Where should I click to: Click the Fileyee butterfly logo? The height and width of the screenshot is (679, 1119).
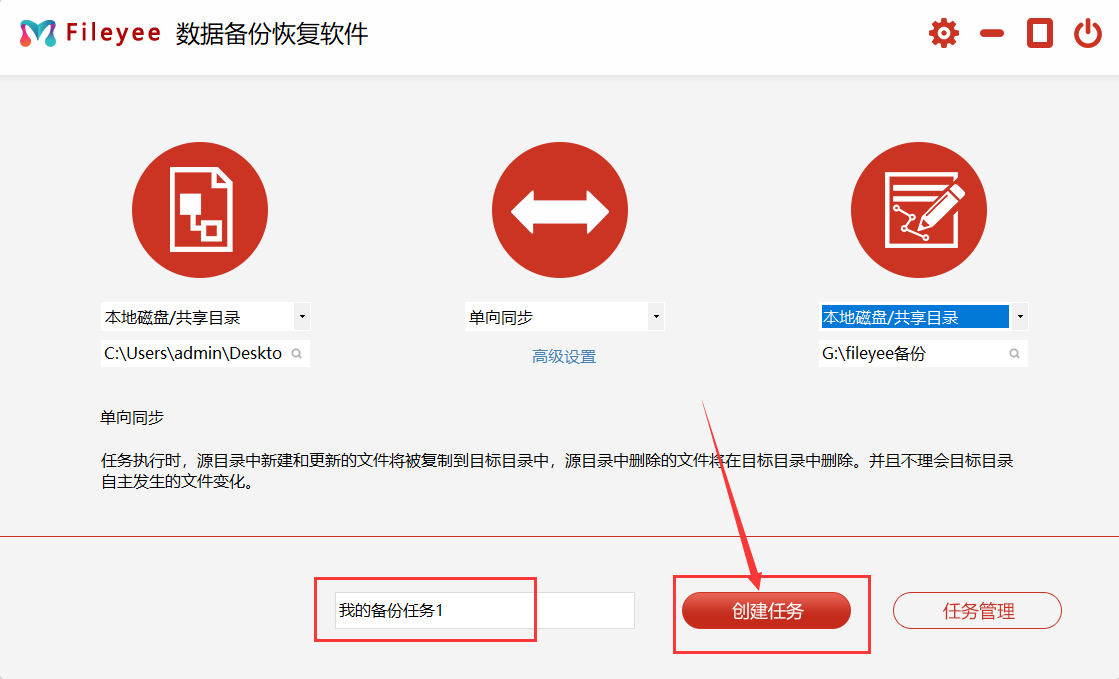click(38, 33)
